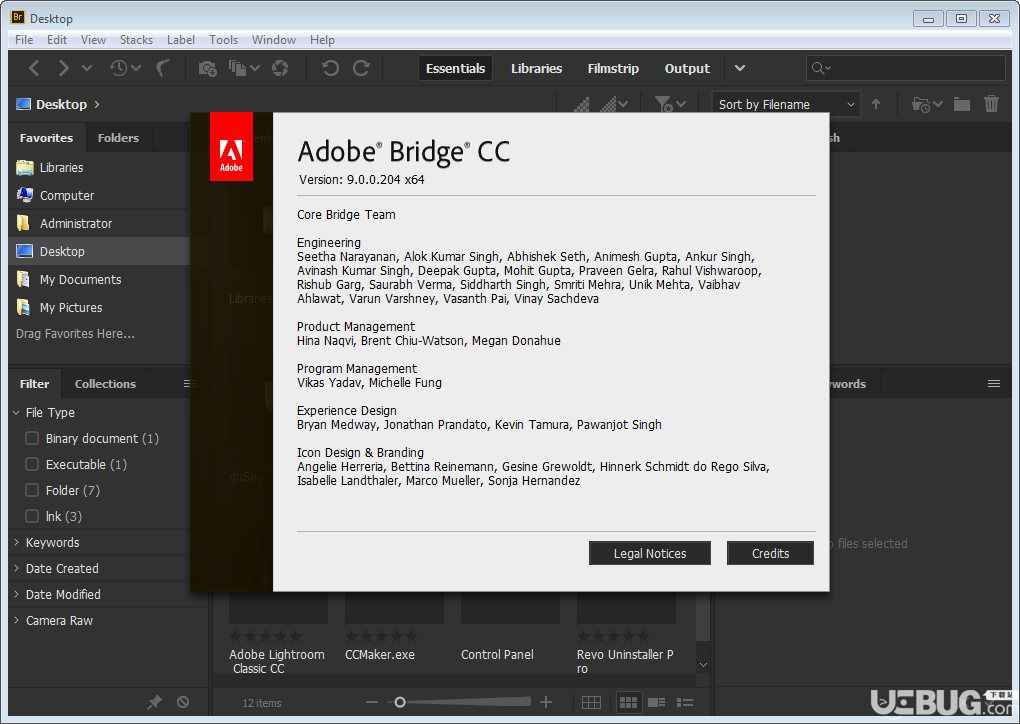This screenshot has width=1020, height=724.
Task: Open the File menu
Action: click(x=24, y=40)
